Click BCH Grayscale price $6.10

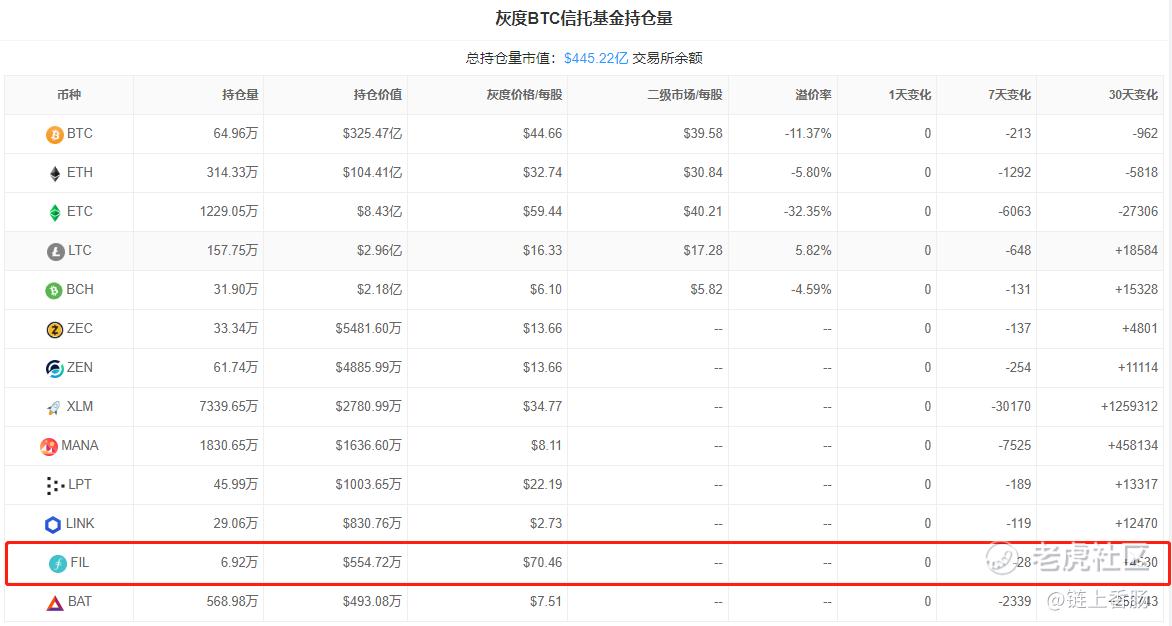(x=546, y=289)
